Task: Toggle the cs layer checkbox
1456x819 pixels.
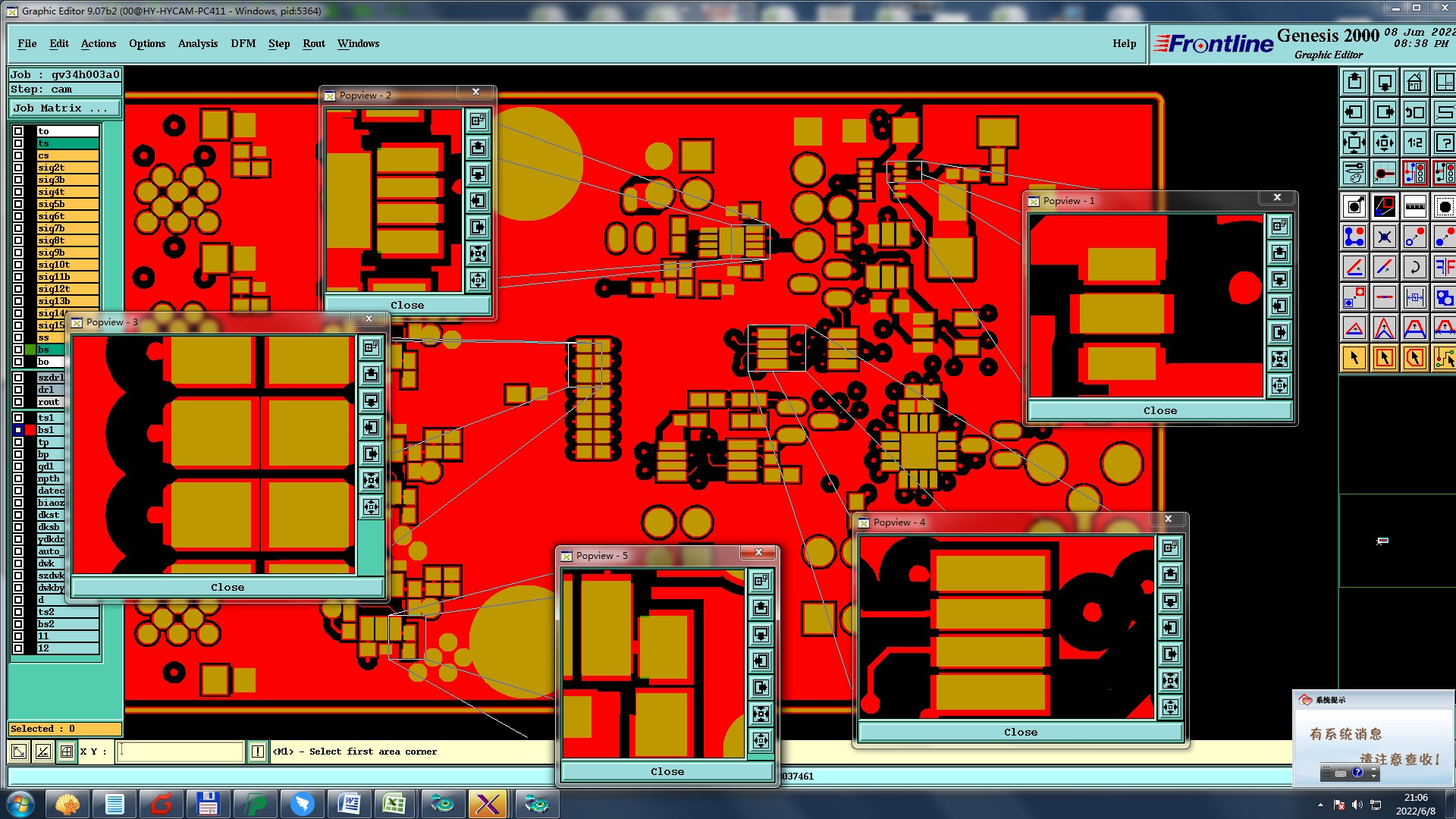Action: 18,155
